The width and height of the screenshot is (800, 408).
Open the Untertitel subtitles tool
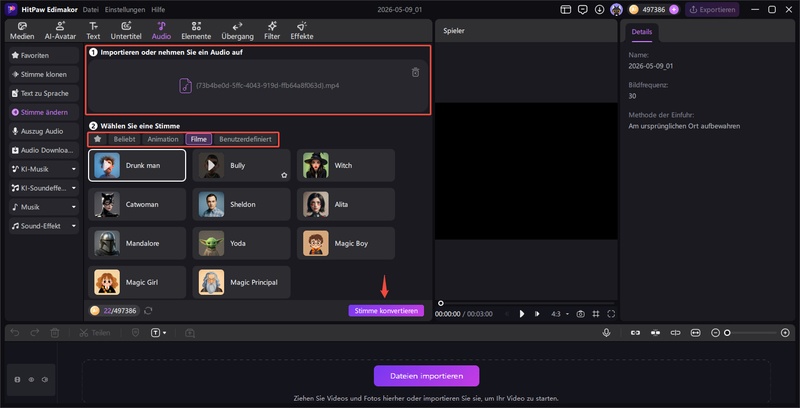[x=126, y=31]
